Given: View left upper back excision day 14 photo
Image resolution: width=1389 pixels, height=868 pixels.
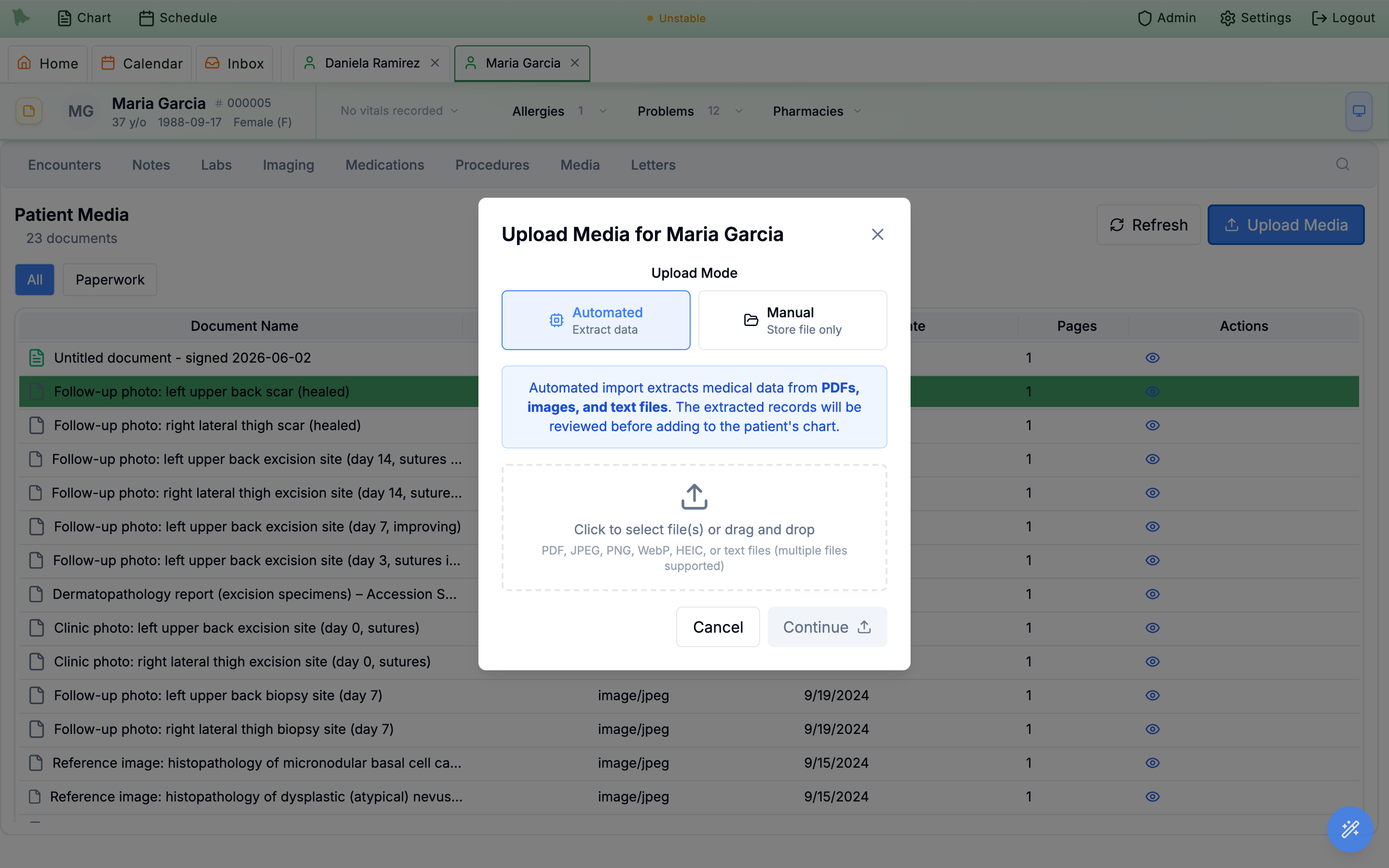Looking at the screenshot, I should [1153, 459].
